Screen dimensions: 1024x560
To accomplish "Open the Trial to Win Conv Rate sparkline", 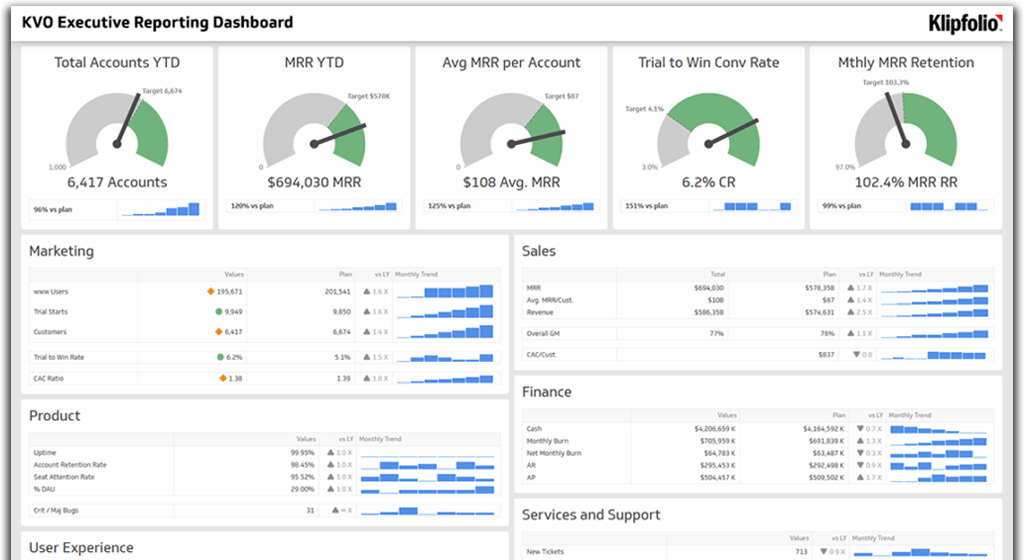I will (753, 206).
